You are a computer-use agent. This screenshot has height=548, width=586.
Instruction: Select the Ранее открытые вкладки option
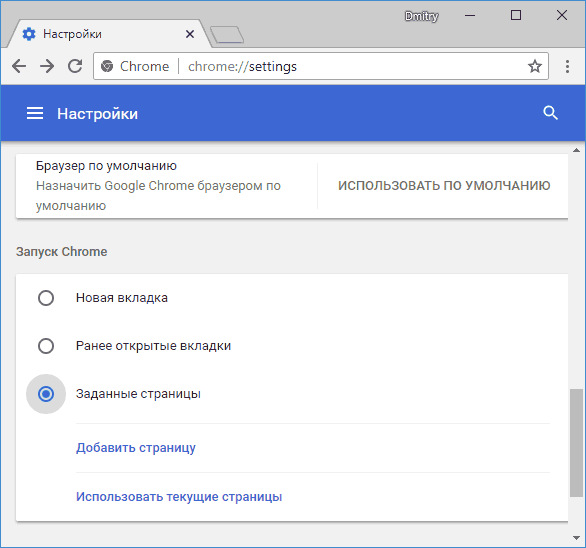(x=46, y=346)
